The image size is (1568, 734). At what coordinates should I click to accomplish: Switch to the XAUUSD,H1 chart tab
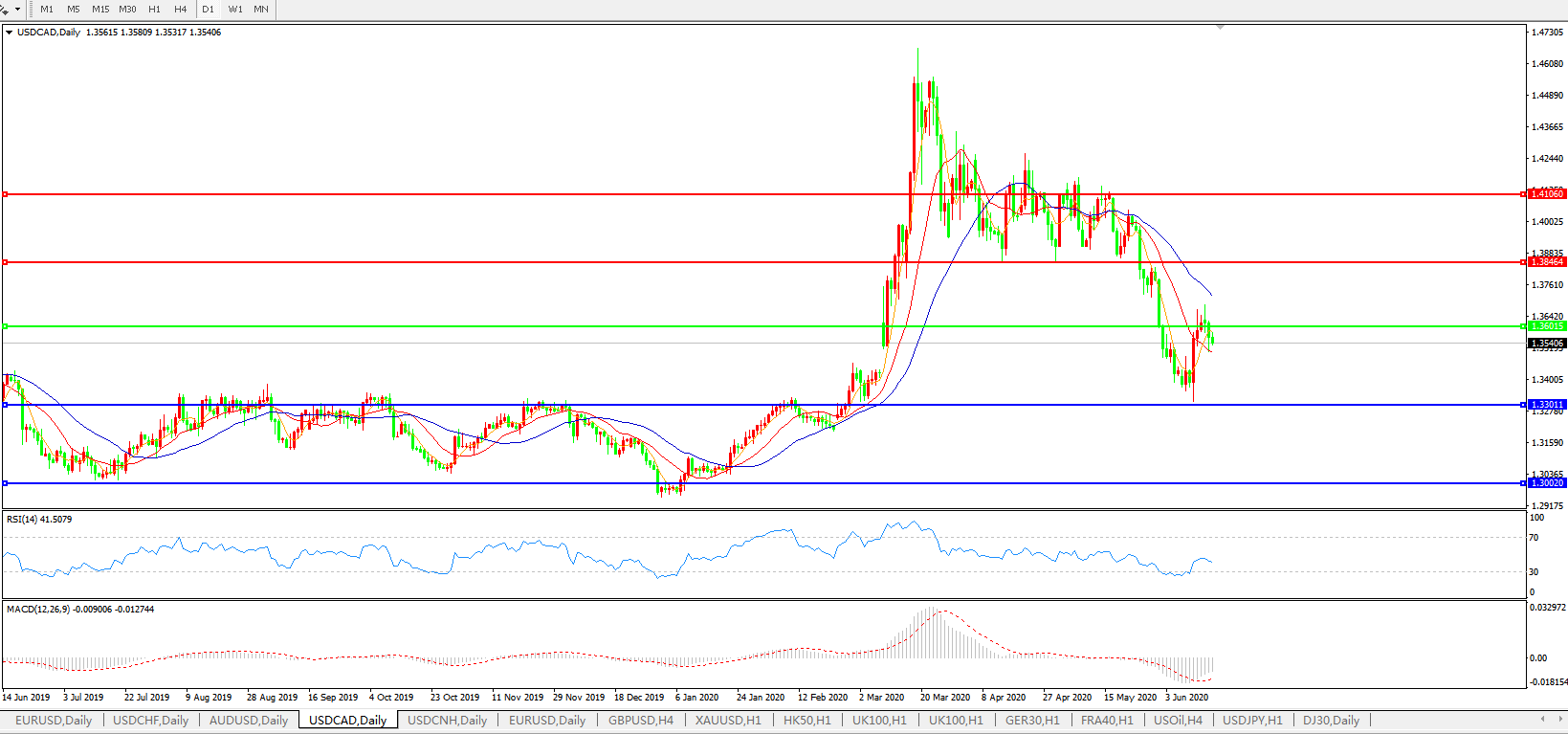tap(728, 720)
